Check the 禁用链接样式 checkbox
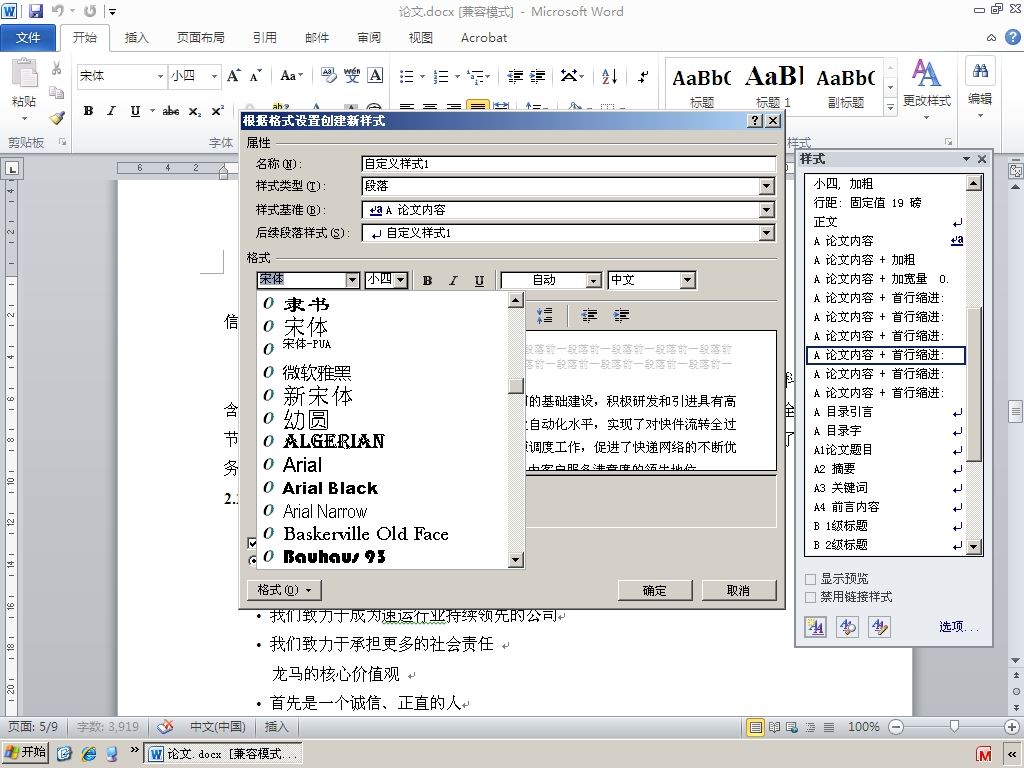1024x768 pixels. (x=810, y=597)
